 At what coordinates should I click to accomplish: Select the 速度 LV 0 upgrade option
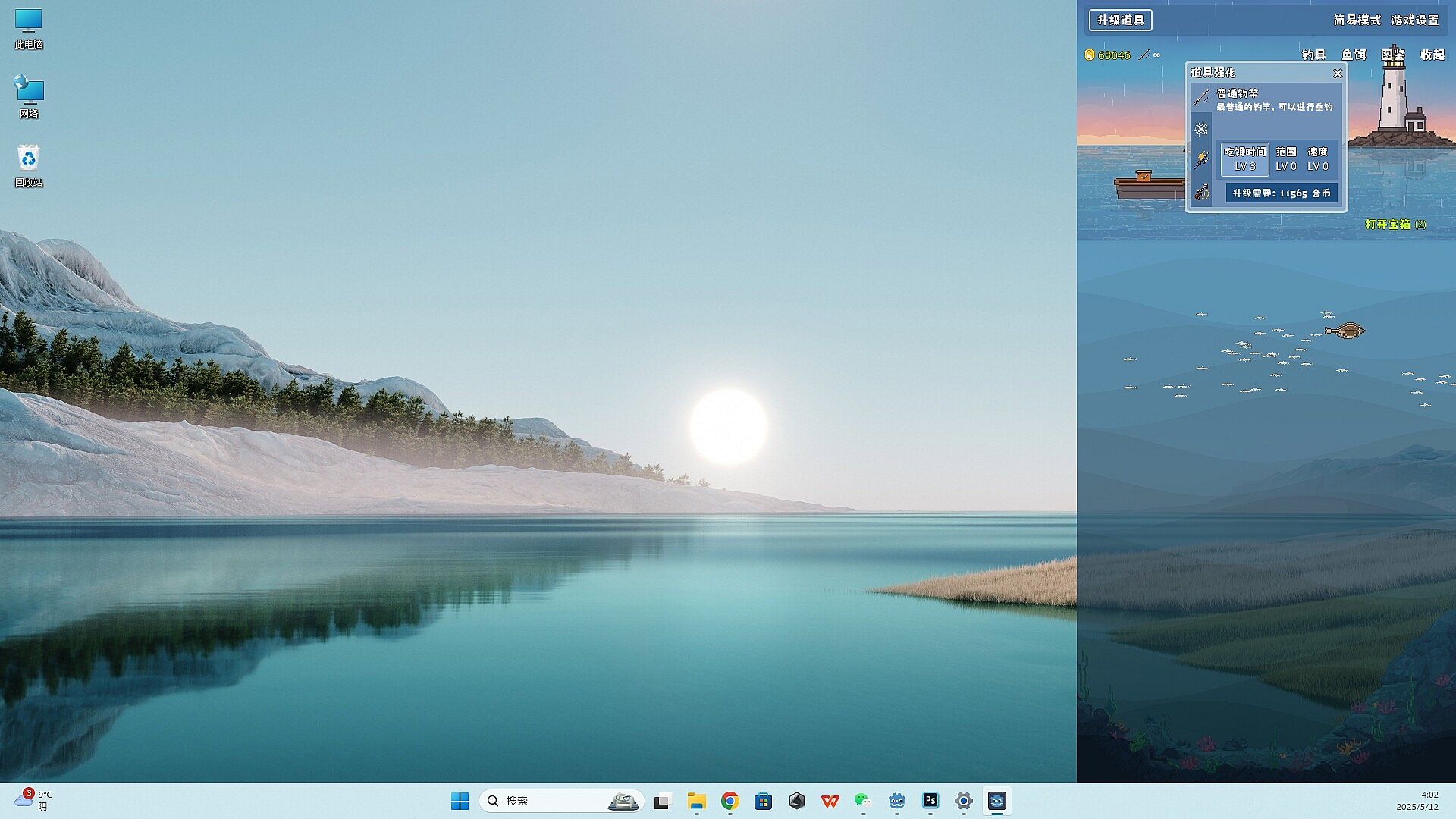click(x=1317, y=158)
